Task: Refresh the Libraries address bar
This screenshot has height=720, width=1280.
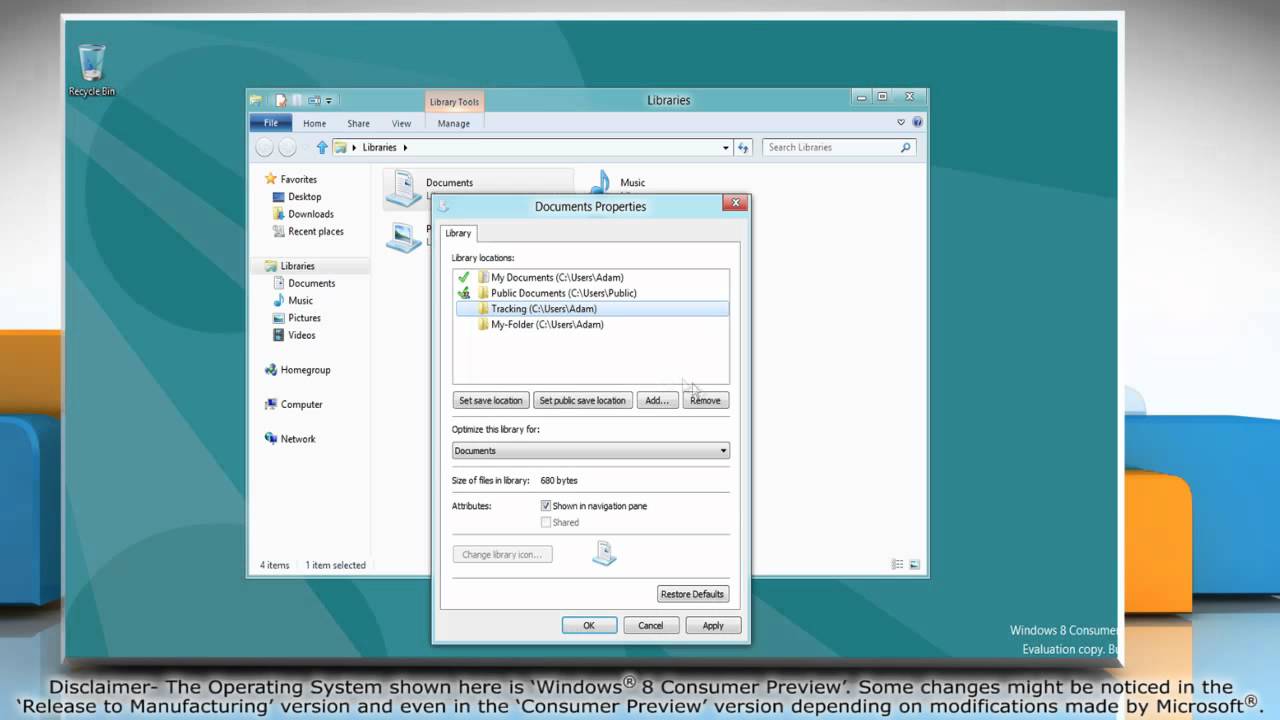Action: tap(743, 147)
